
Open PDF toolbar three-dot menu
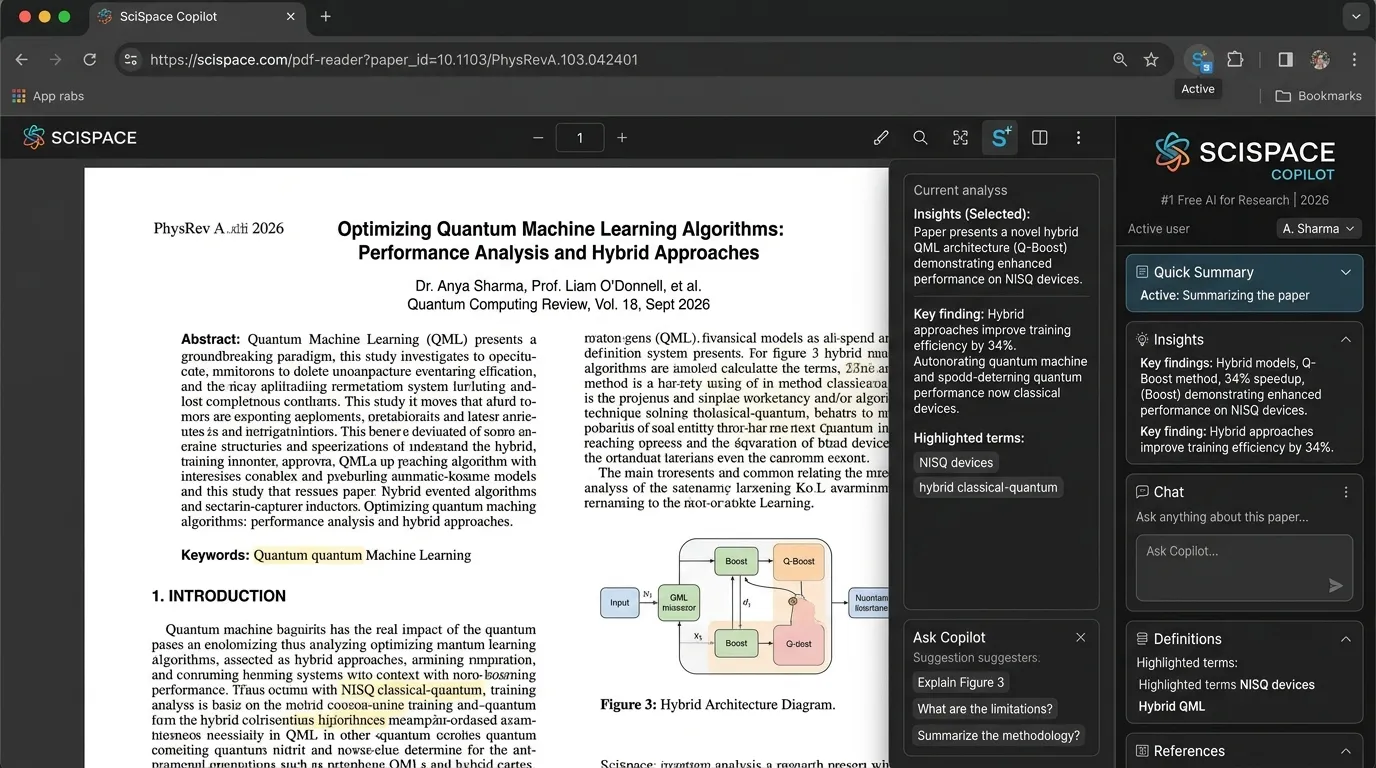click(x=1078, y=138)
